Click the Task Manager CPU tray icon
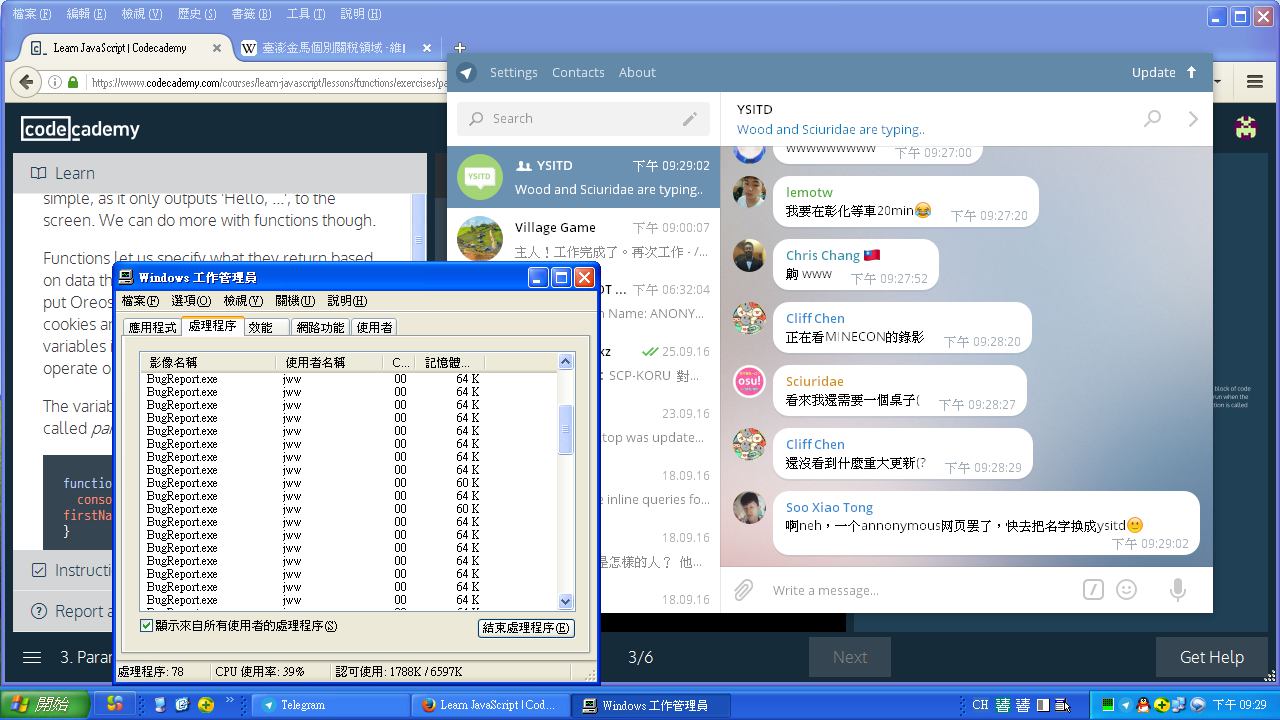 coord(1107,705)
